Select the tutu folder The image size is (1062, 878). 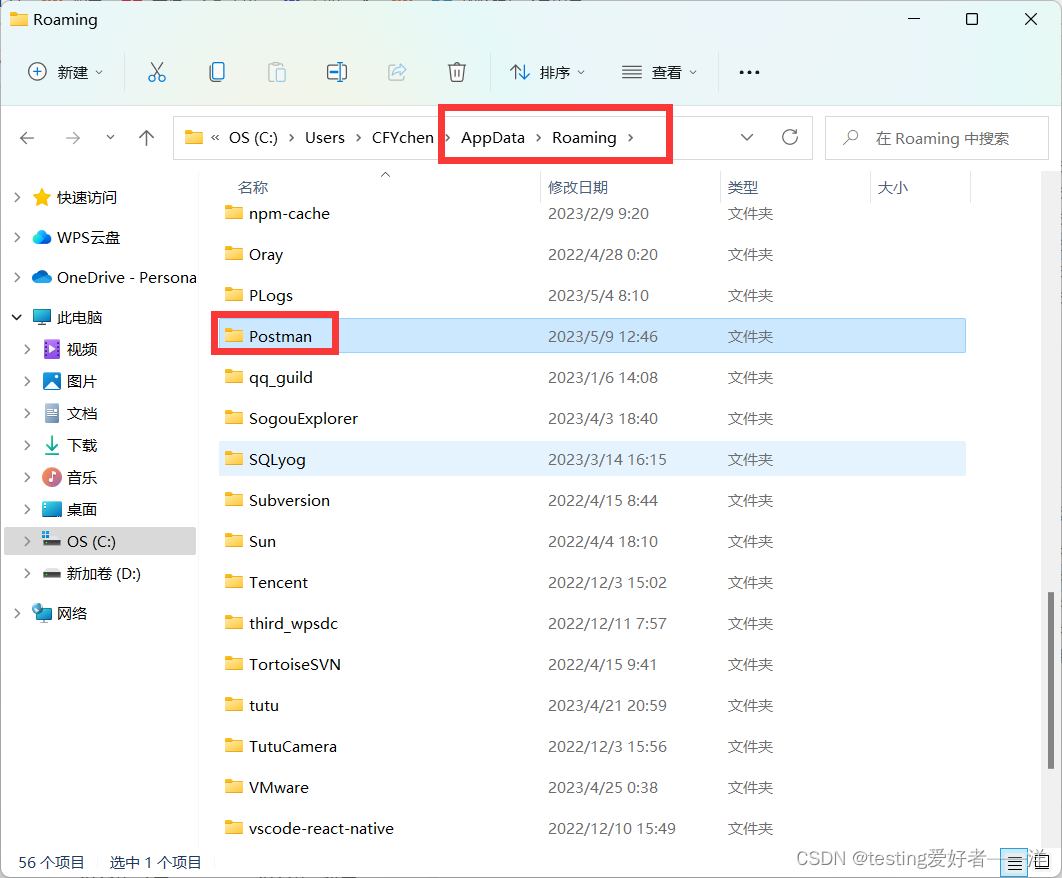(x=592, y=705)
